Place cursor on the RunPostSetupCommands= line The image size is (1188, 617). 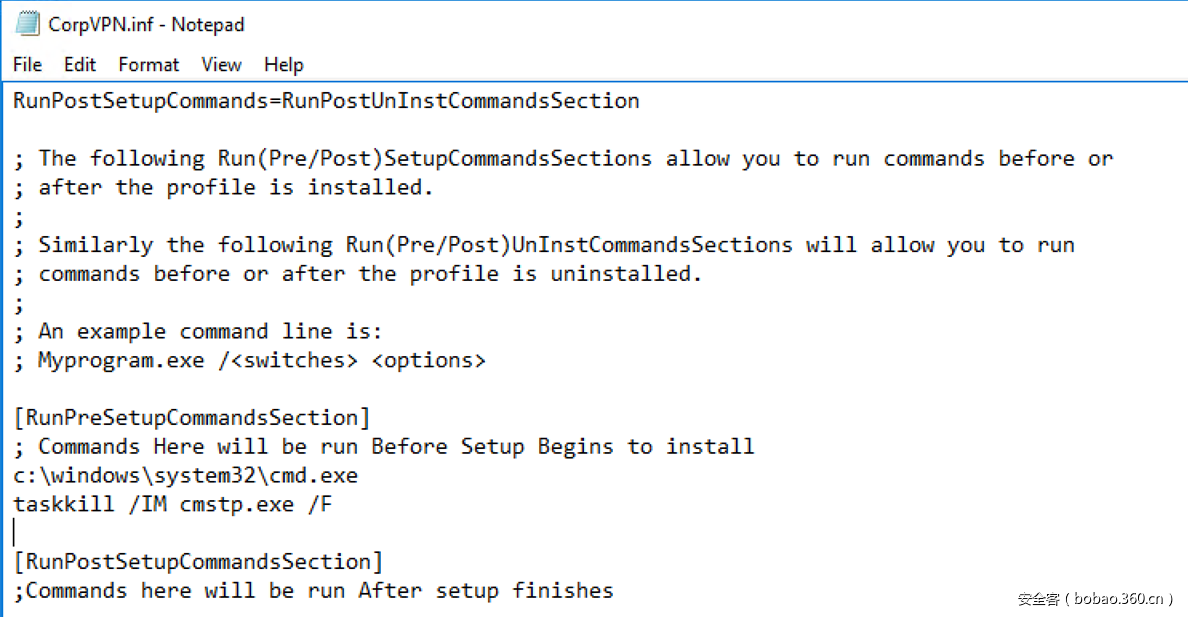tap(326, 101)
